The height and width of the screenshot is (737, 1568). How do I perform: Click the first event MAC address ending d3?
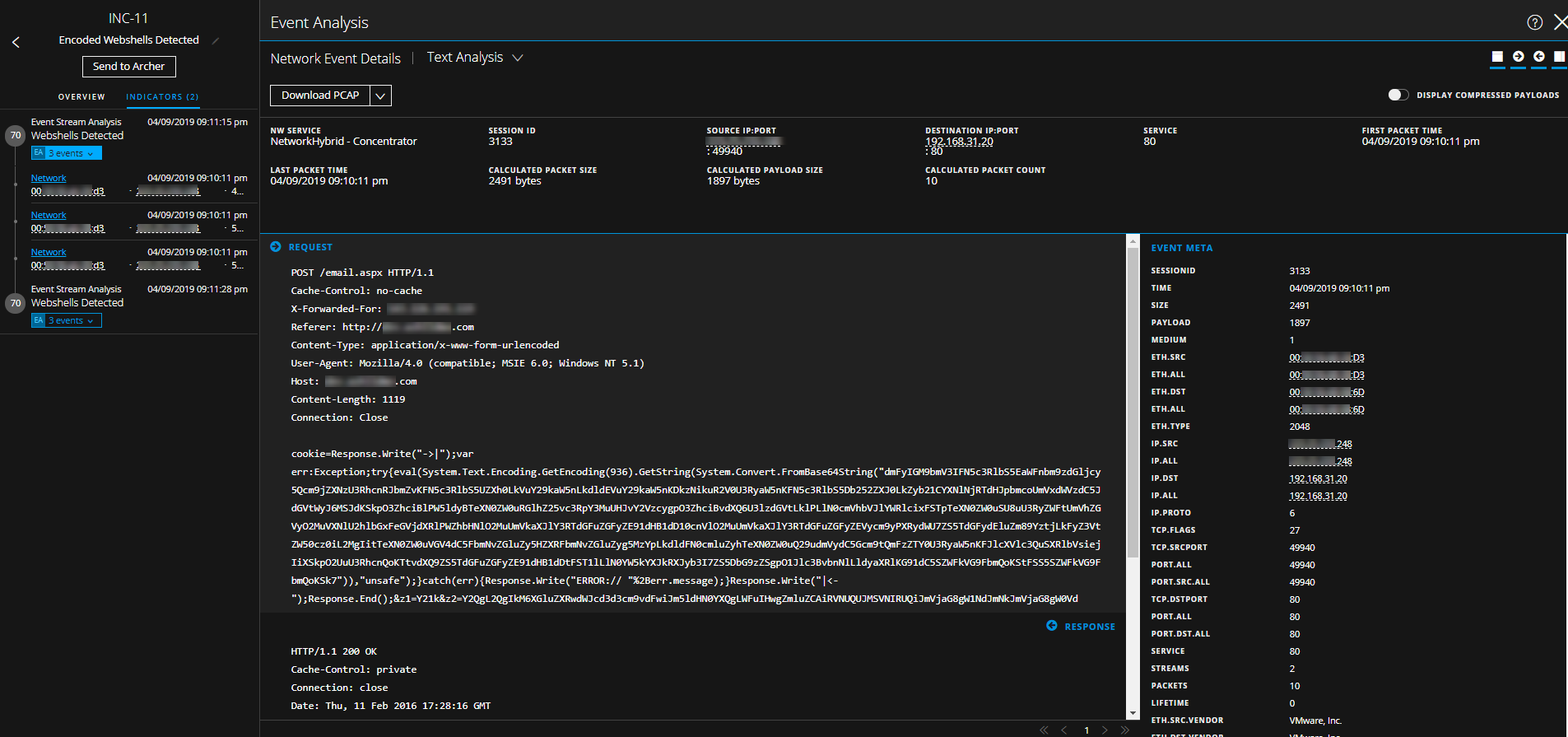coord(67,191)
